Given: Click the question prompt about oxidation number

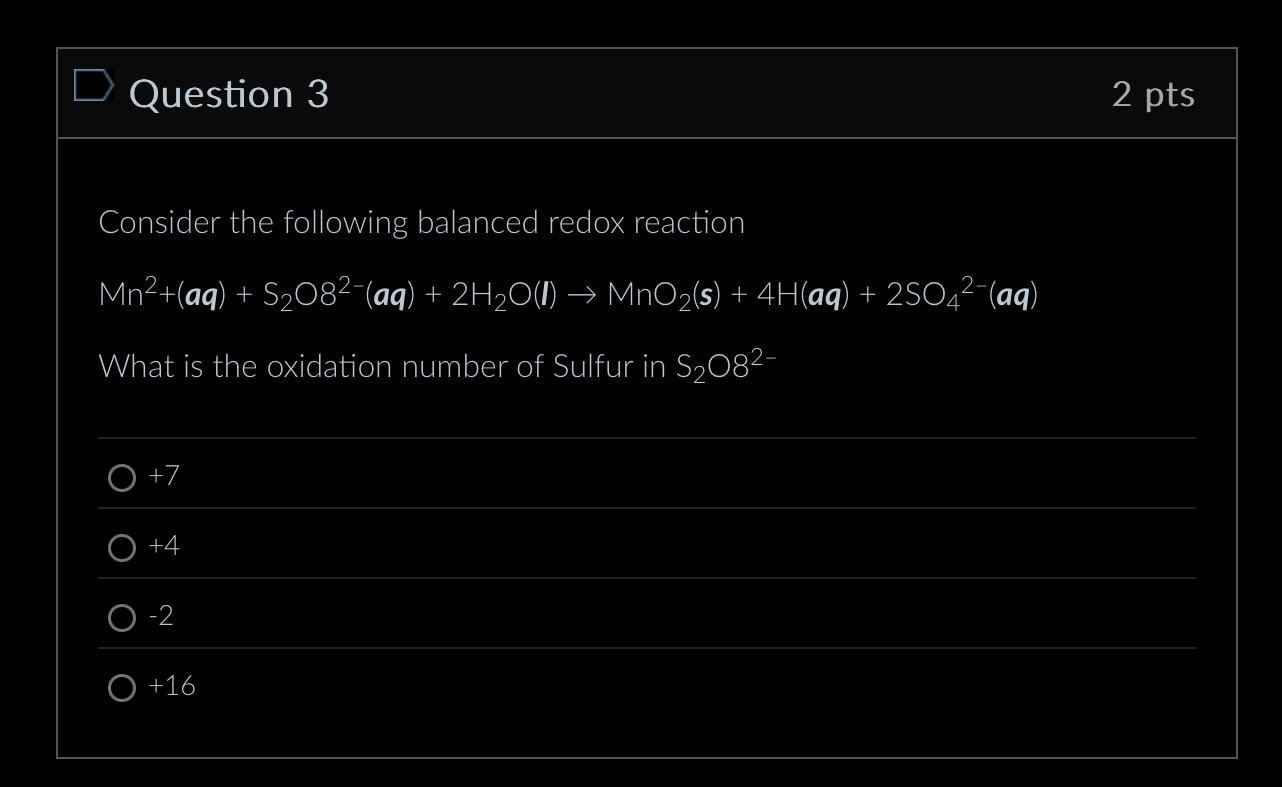Looking at the screenshot, I should click(437, 366).
